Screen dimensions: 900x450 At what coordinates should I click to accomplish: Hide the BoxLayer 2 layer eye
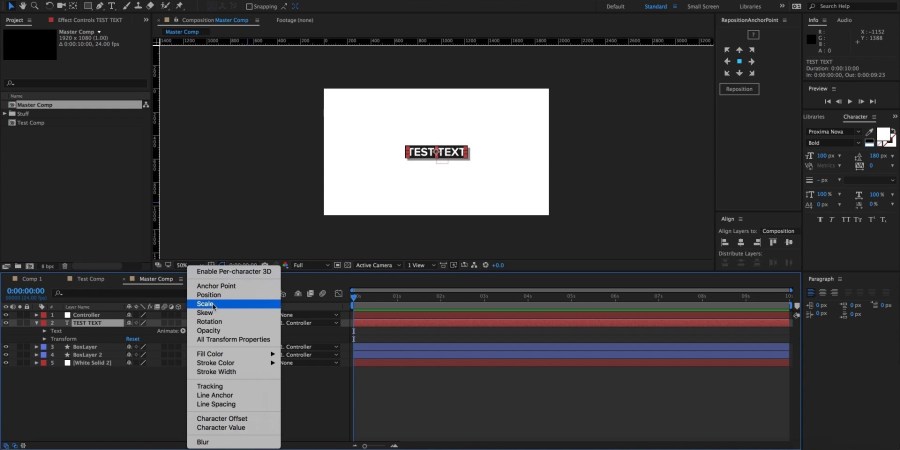(6, 355)
